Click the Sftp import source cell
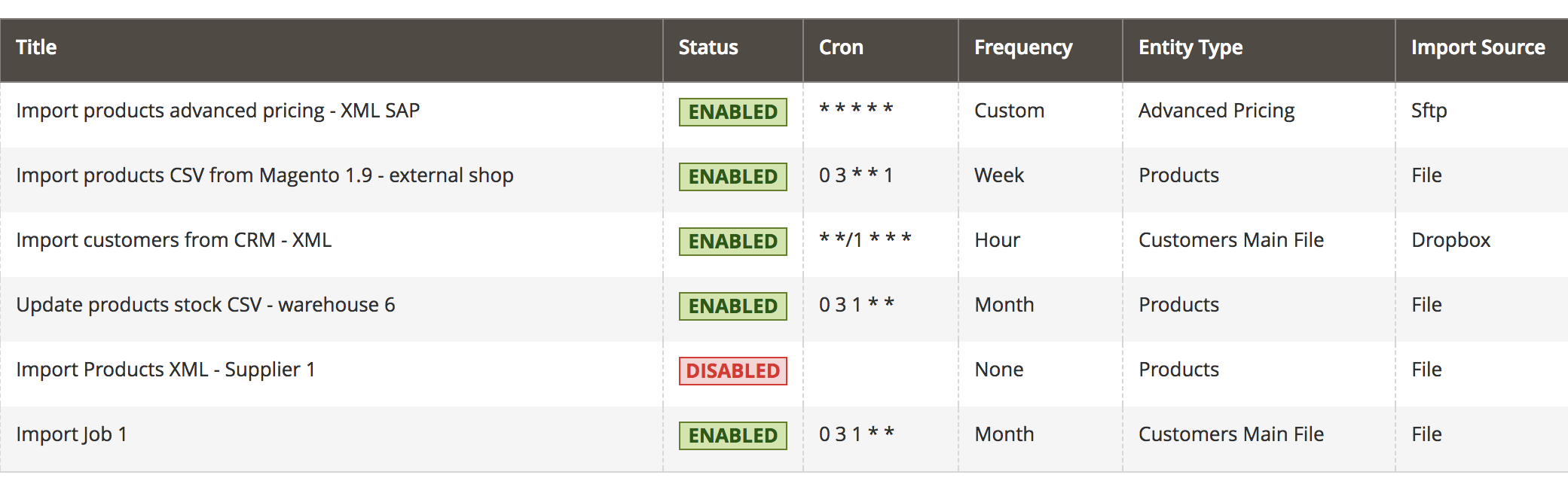Screen dimensions: 1568x478 click(1429, 111)
